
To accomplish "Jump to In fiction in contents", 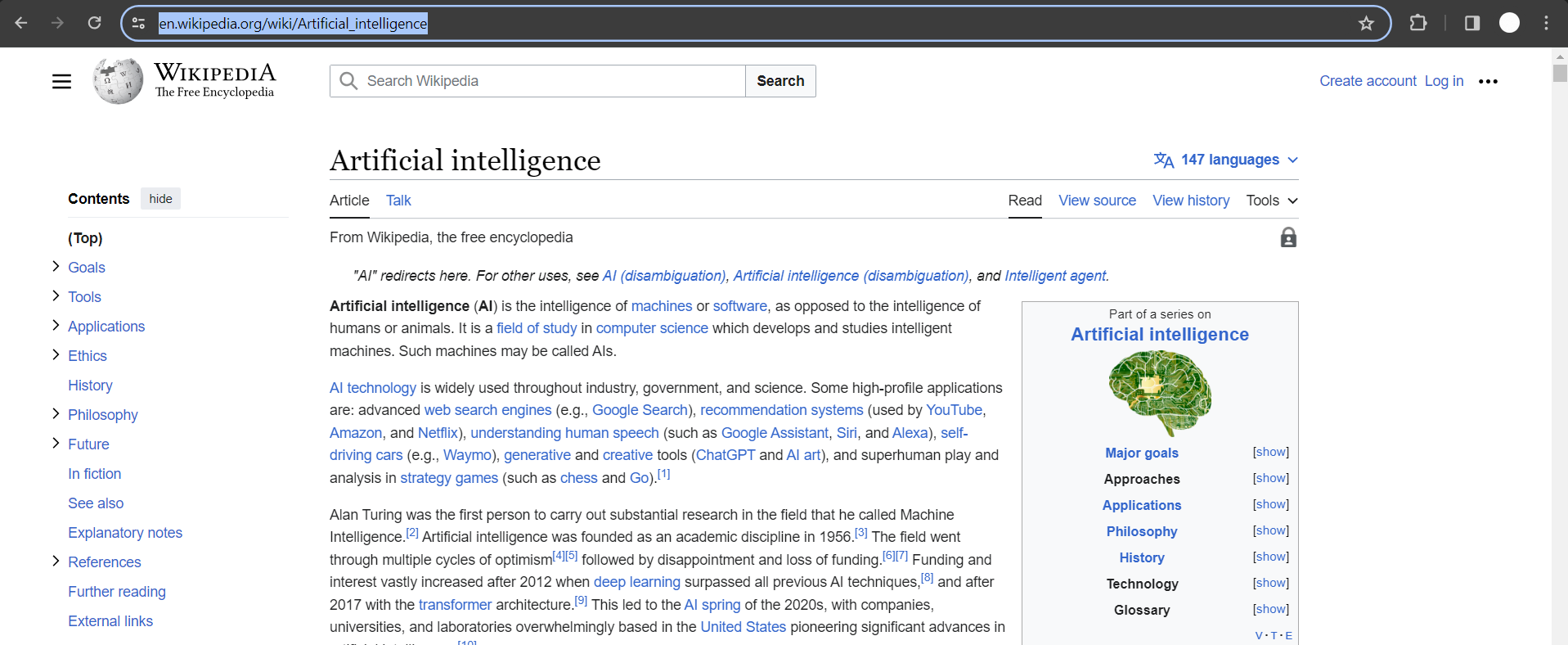I will coord(94,474).
